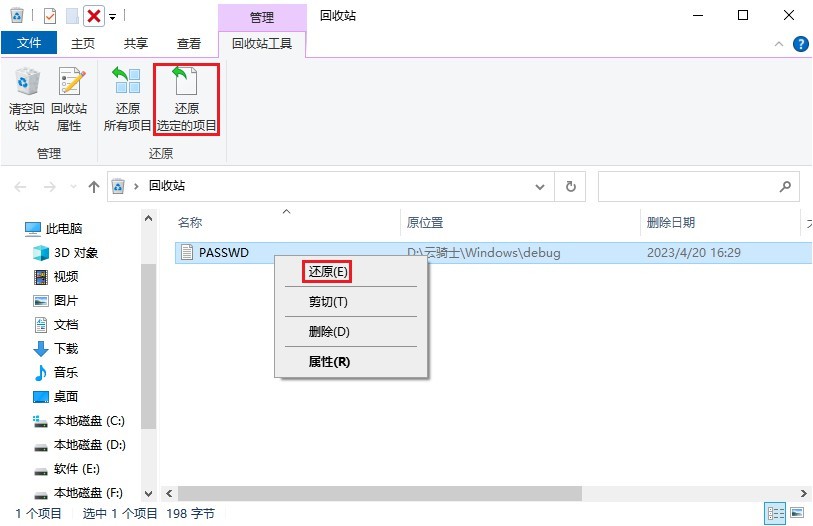This screenshot has width=813, height=526.
Task: Open the 文件 file menu
Action: [29, 43]
